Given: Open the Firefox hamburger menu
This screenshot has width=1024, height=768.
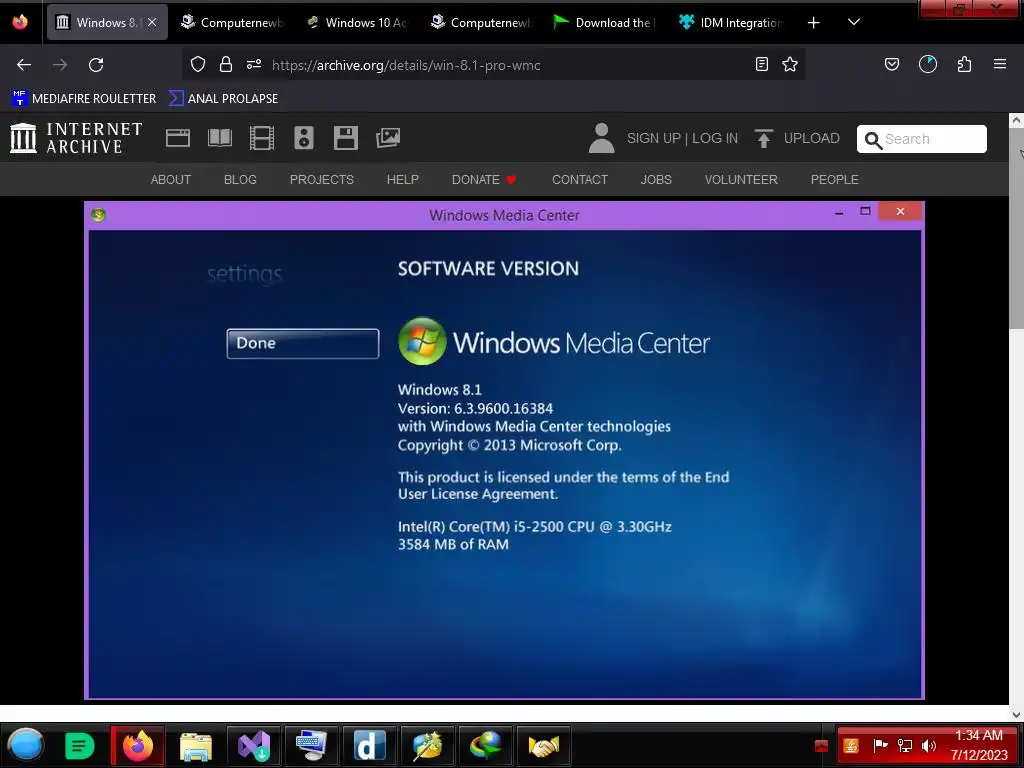Looking at the screenshot, I should 1000,64.
